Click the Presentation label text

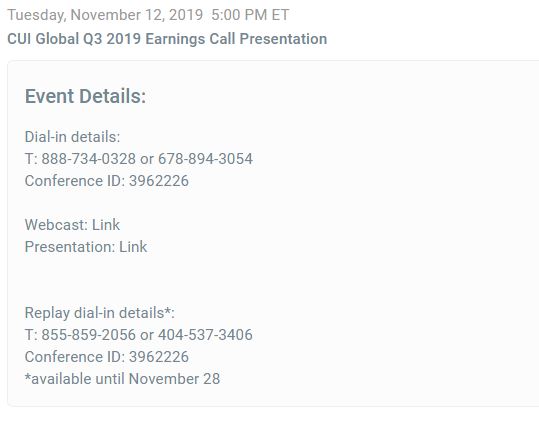[70, 247]
